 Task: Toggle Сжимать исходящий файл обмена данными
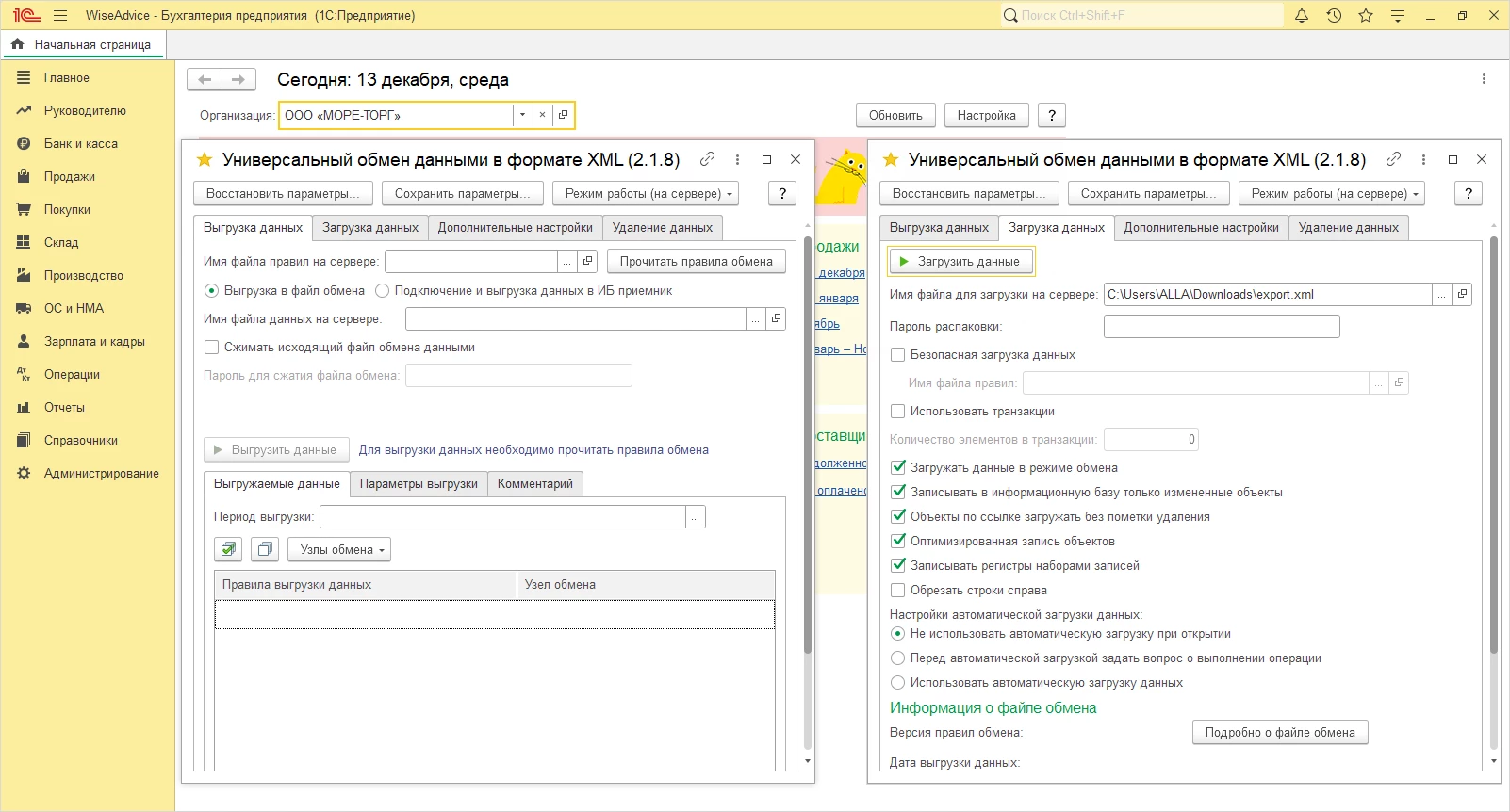click(x=212, y=348)
